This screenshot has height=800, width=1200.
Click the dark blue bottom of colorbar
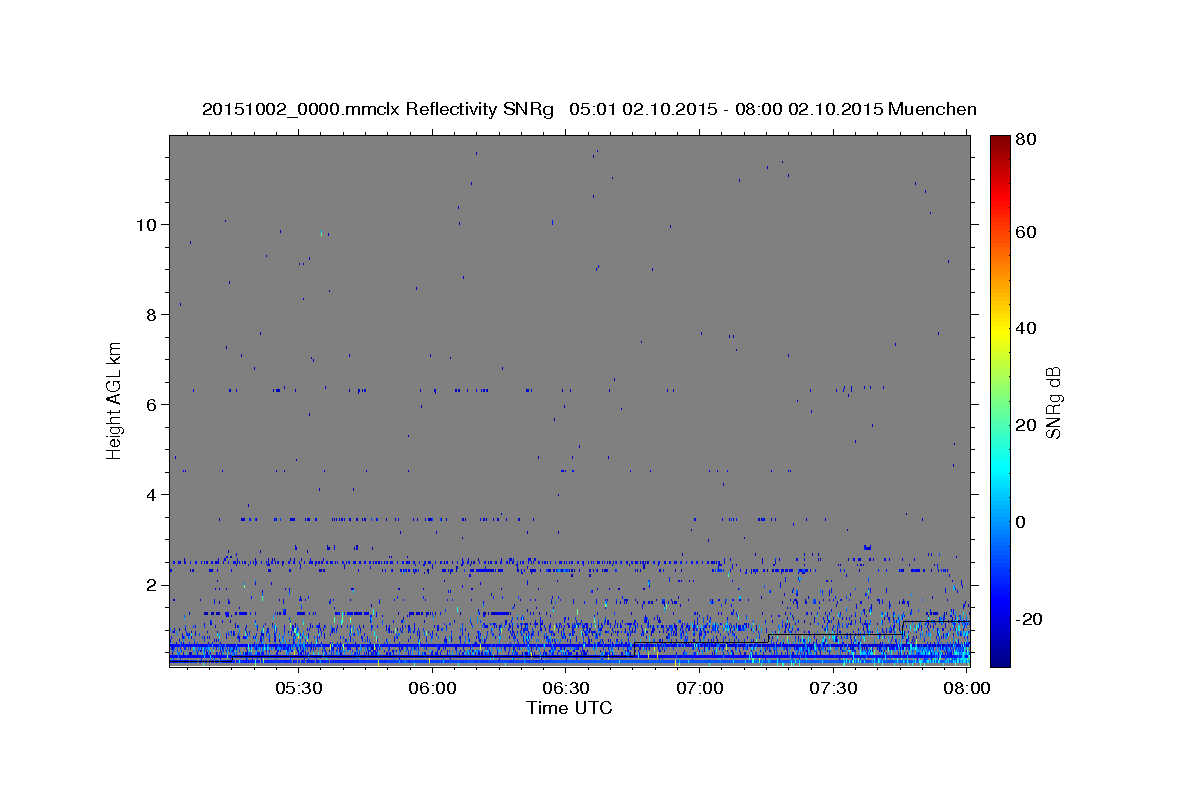coord(999,658)
